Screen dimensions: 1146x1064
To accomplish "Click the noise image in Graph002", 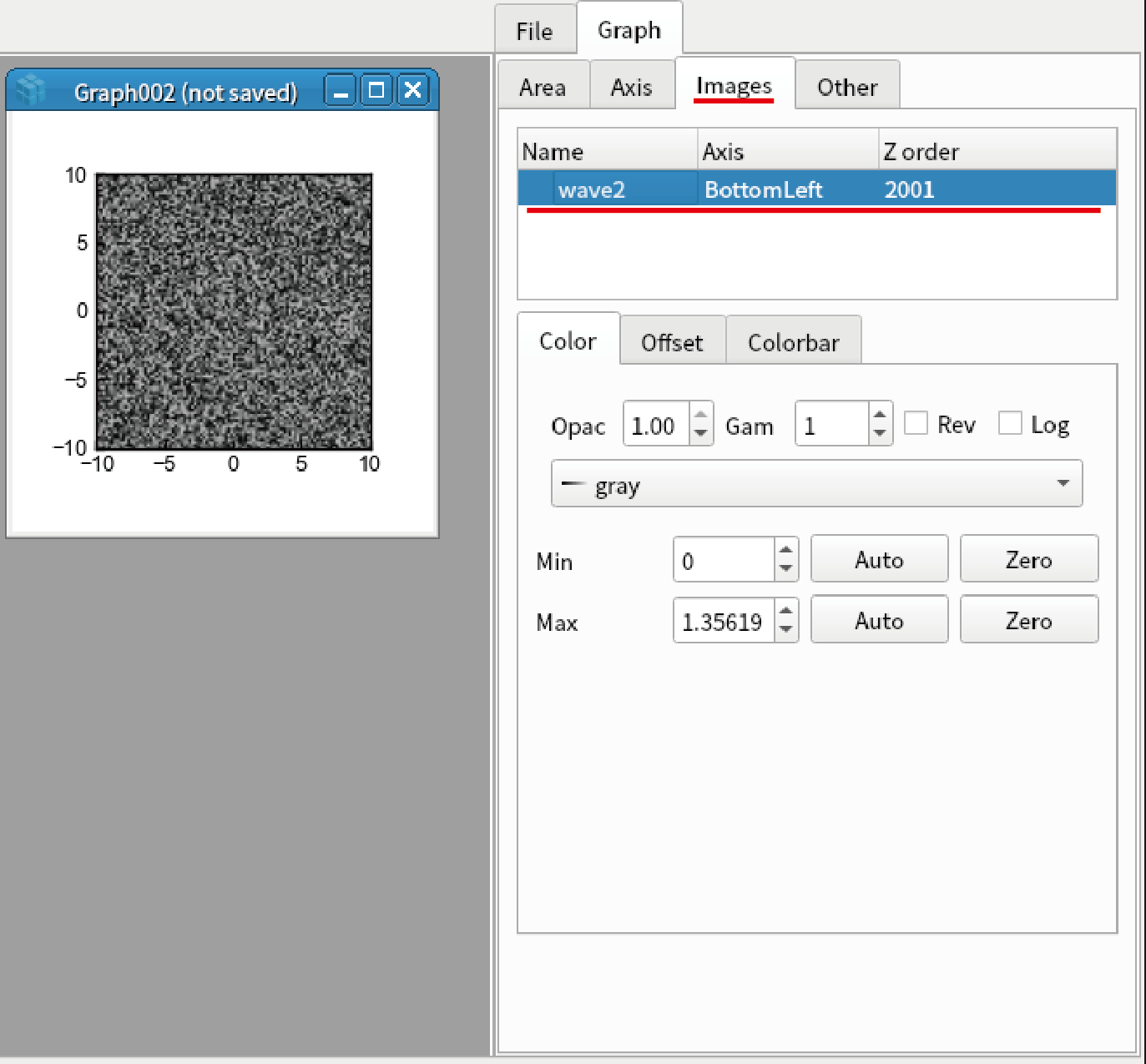I will 234,311.
